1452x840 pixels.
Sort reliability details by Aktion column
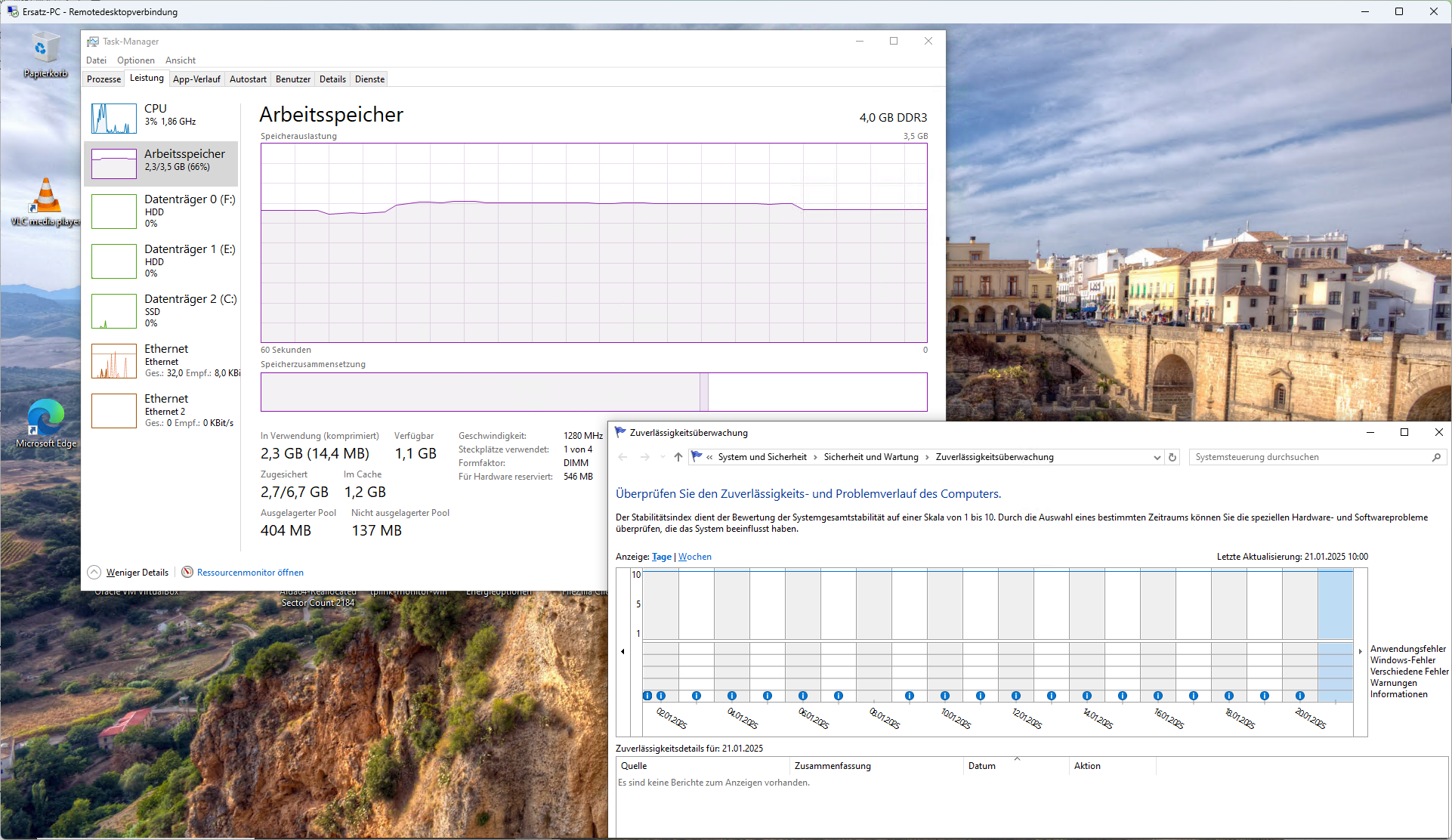point(1112,766)
